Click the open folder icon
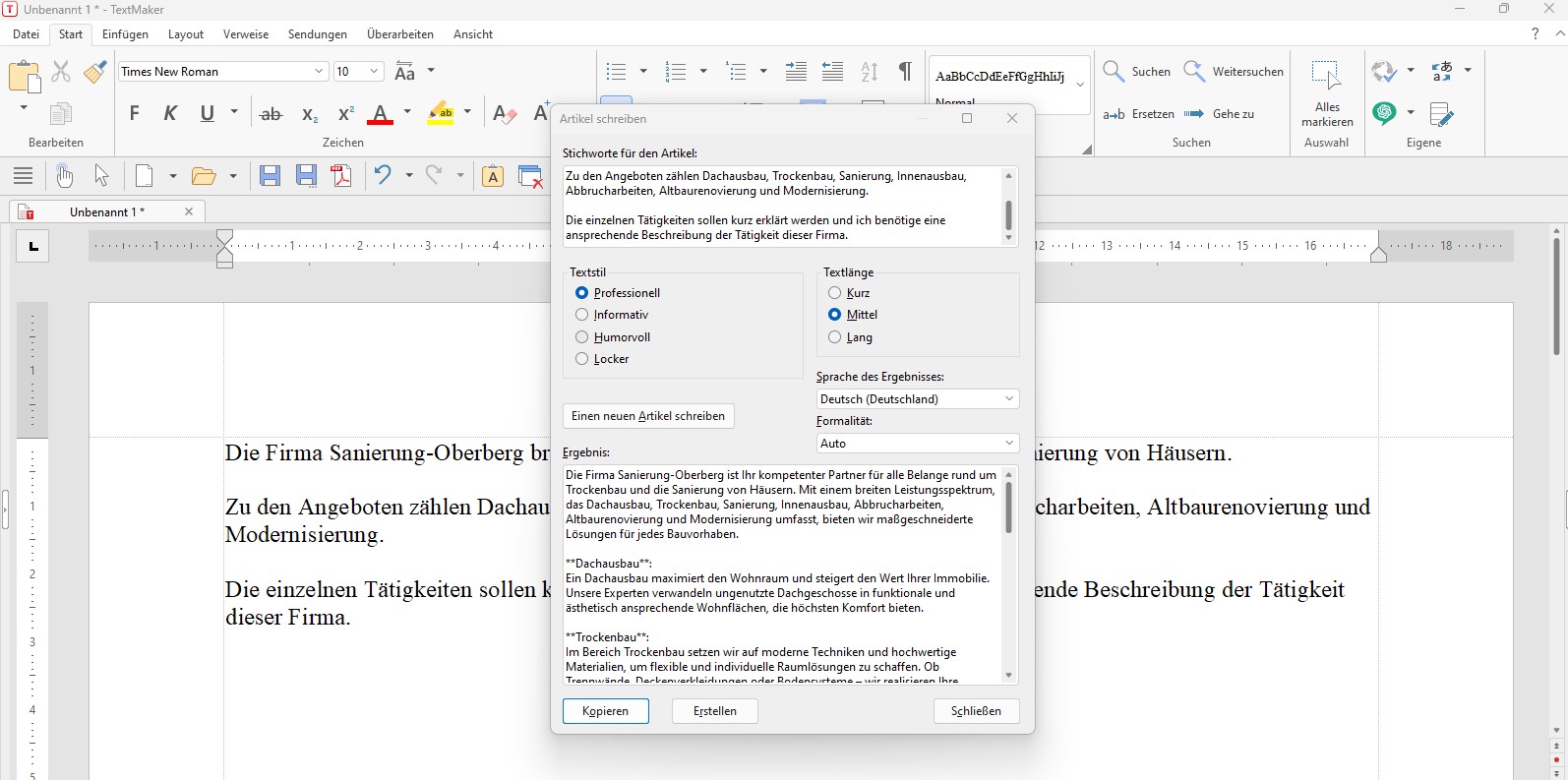This screenshot has width=1568, height=780. (x=204, y=176)
